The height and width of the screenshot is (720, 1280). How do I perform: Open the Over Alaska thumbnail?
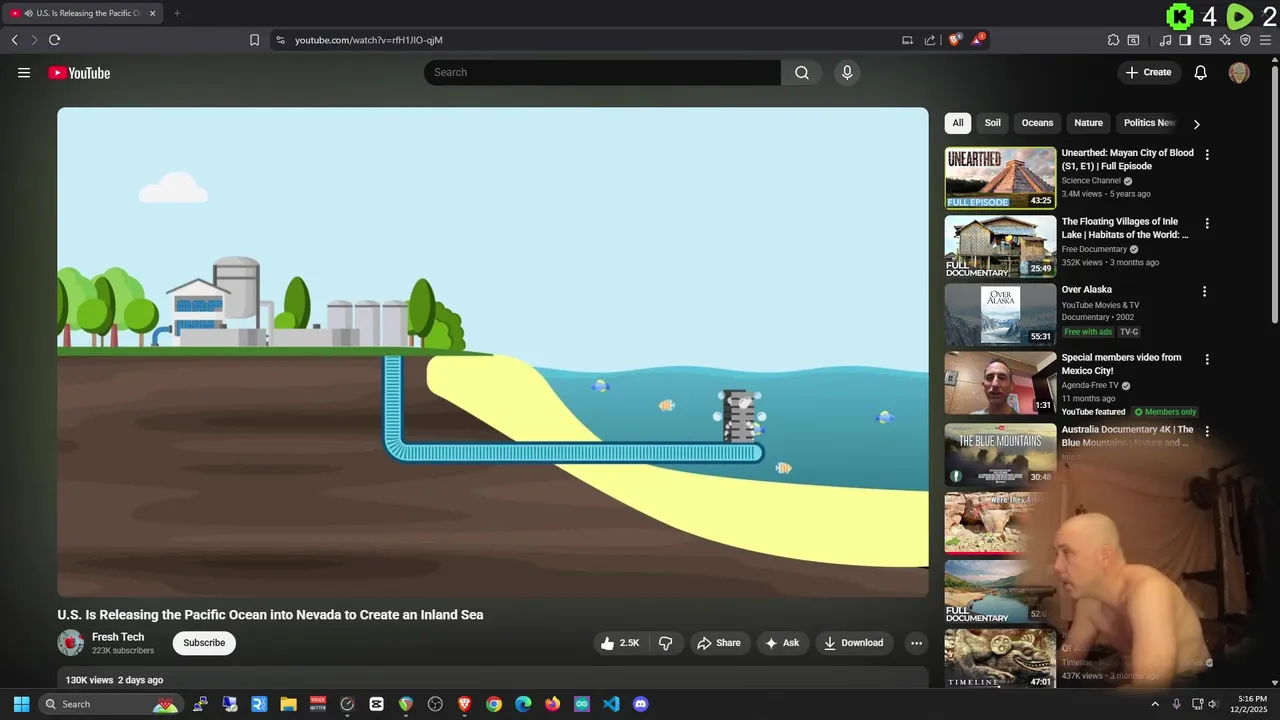1000,314
